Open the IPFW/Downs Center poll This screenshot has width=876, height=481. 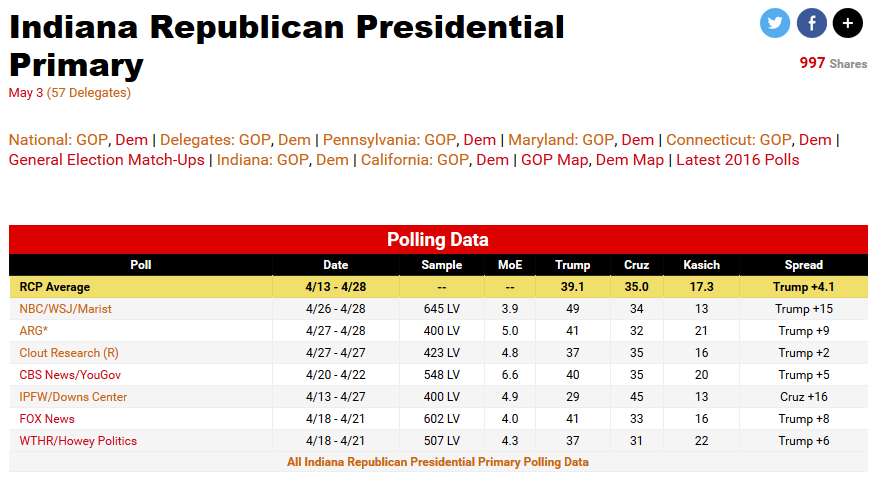tap(73, 397)
